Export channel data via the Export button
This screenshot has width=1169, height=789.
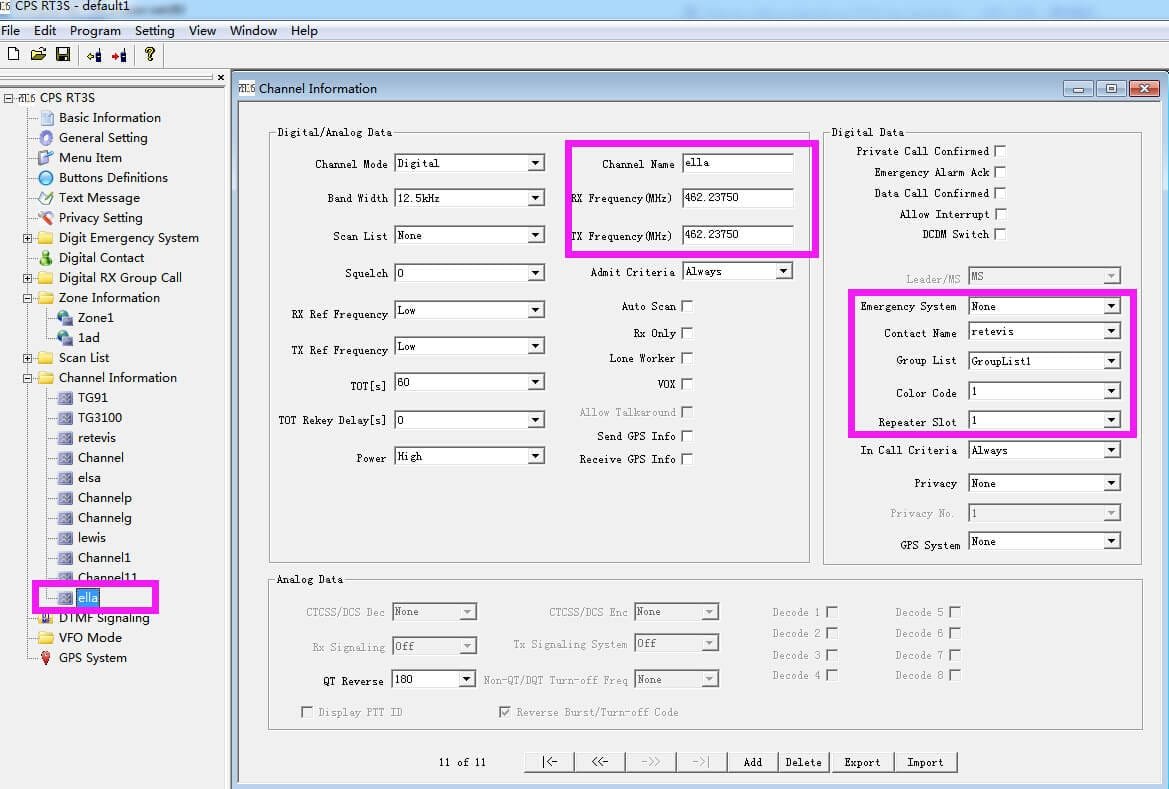pyautogui.click(x=862, y=761)
